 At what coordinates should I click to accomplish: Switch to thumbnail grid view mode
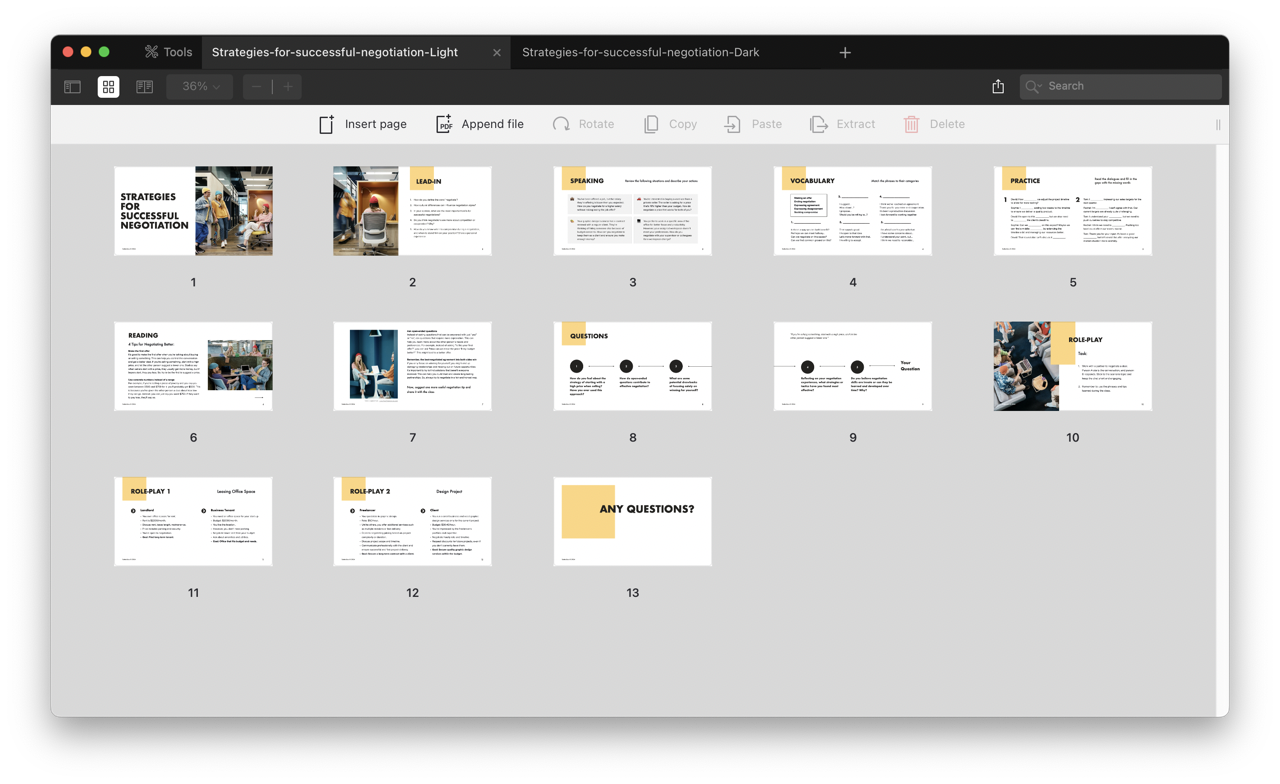click(108, 86)
